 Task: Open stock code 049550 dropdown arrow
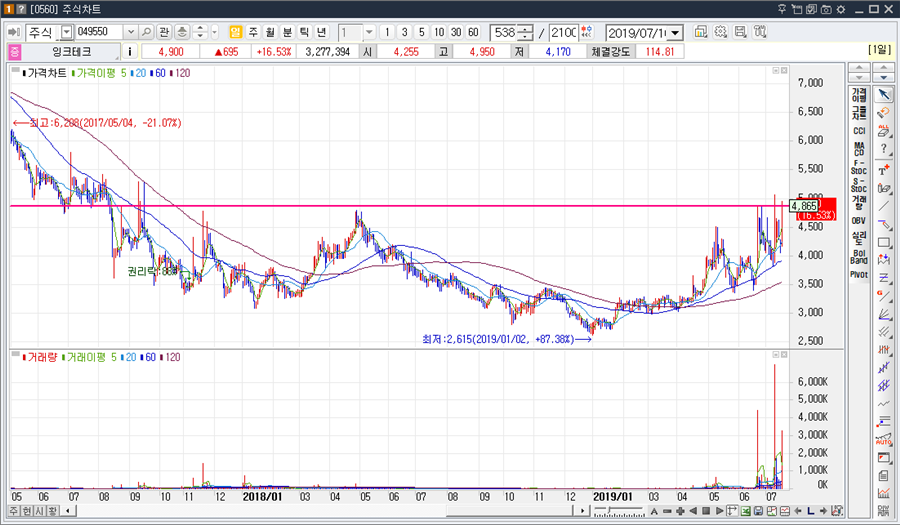pos(131,32)
